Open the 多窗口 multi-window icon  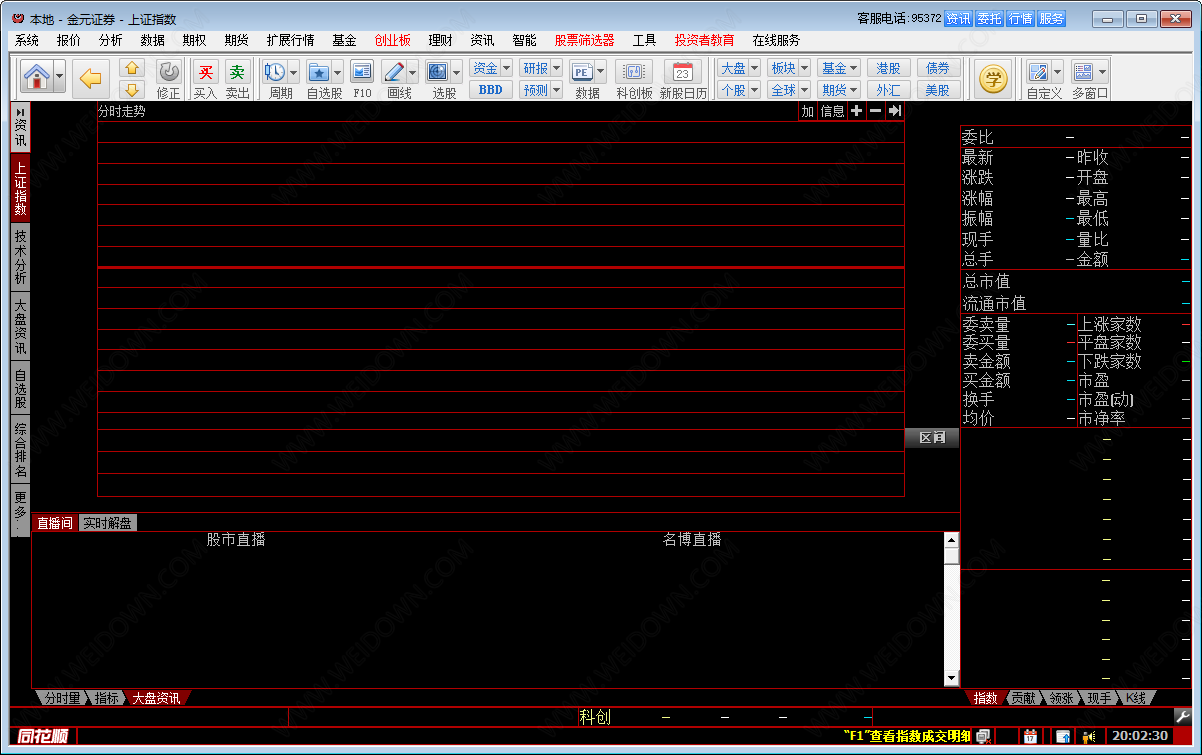(x=1083, y=72)
